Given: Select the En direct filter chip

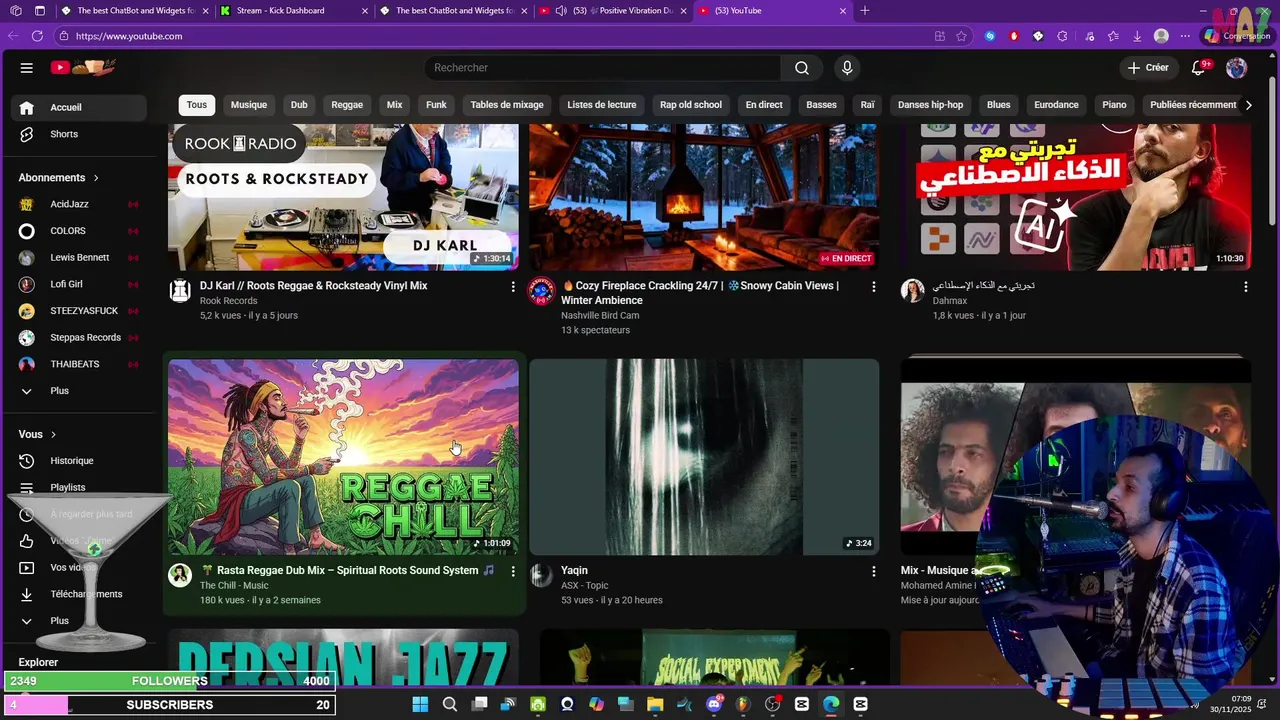Looking at the screenshot, I should pyautogui.click(x=764, y=105).
